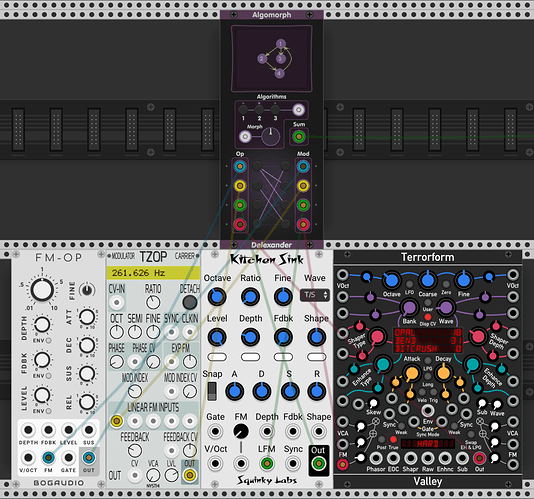The image size is (534, 499).
Task: Click the Kitchen Sink Level knob
Action: pyautogui.click(x=217, y=337)
